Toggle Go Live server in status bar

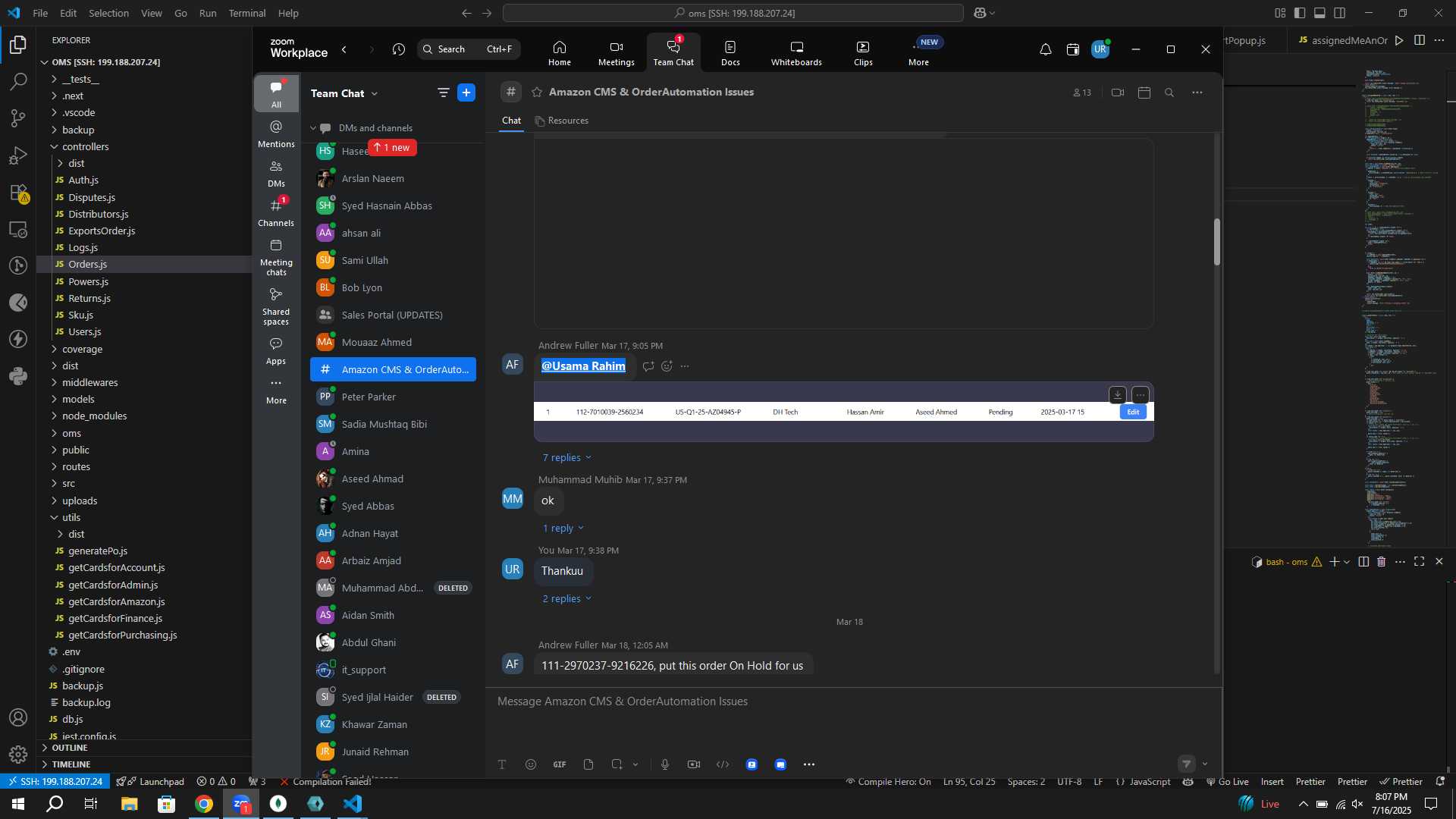[x=1227, y=782]
